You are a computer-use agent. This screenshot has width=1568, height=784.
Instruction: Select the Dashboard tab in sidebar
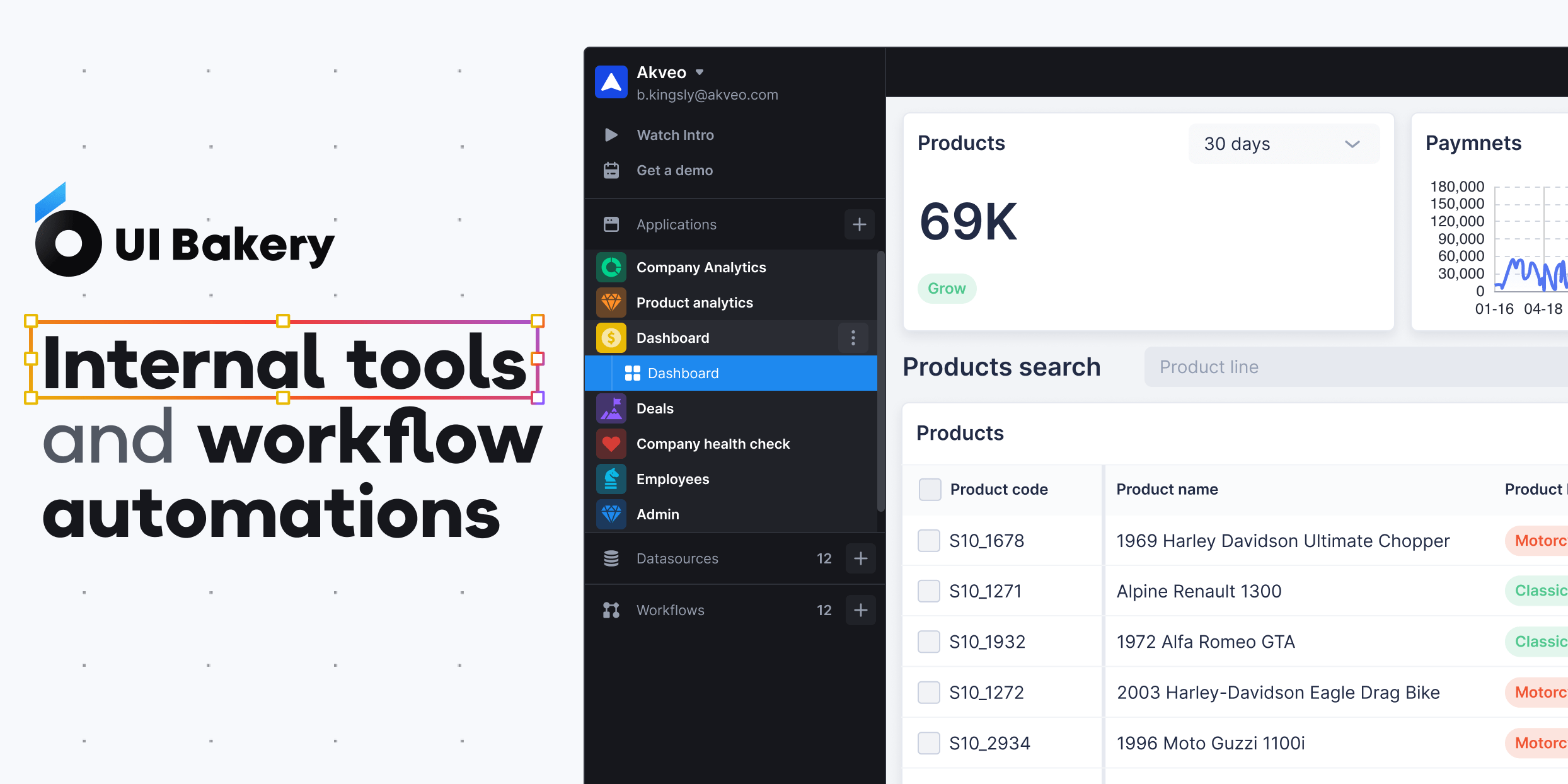click(x=733, y=373)
